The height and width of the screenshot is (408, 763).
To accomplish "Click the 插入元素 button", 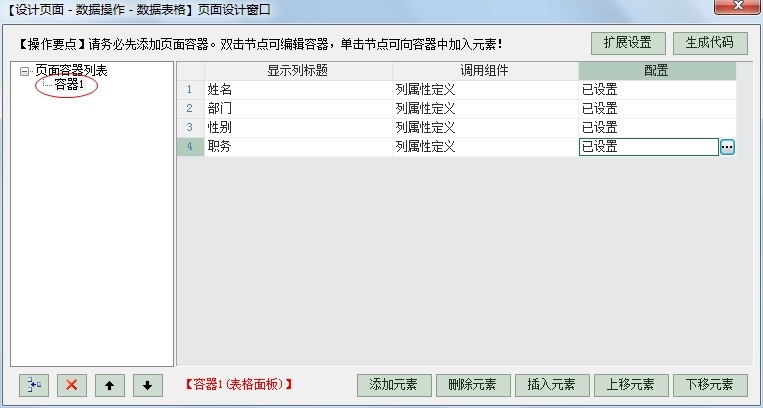I will (552, 385).
